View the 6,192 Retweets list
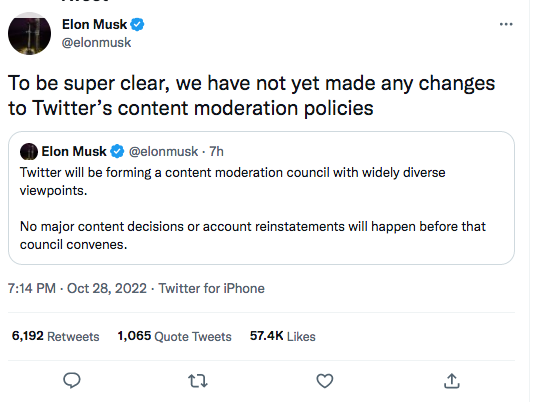The width and height of the screenshot is (534, 402). (x=56, y=336)
